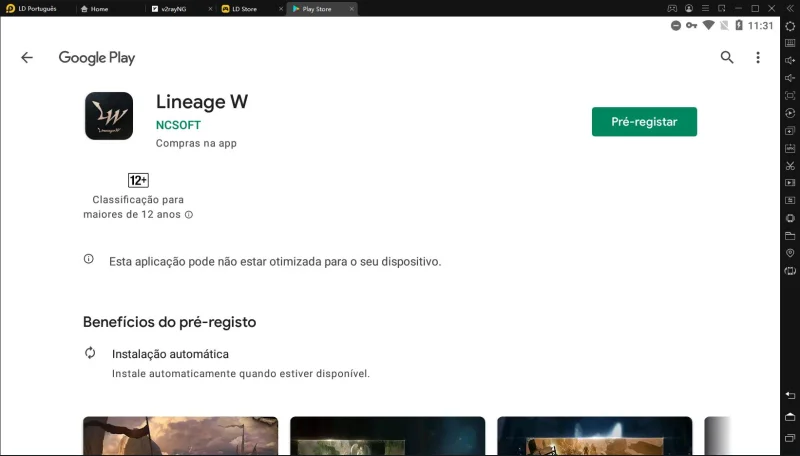The height and width of the screenshot is (456, 800).
Task: Click the battery charging status icon
Action: [739, 25]
